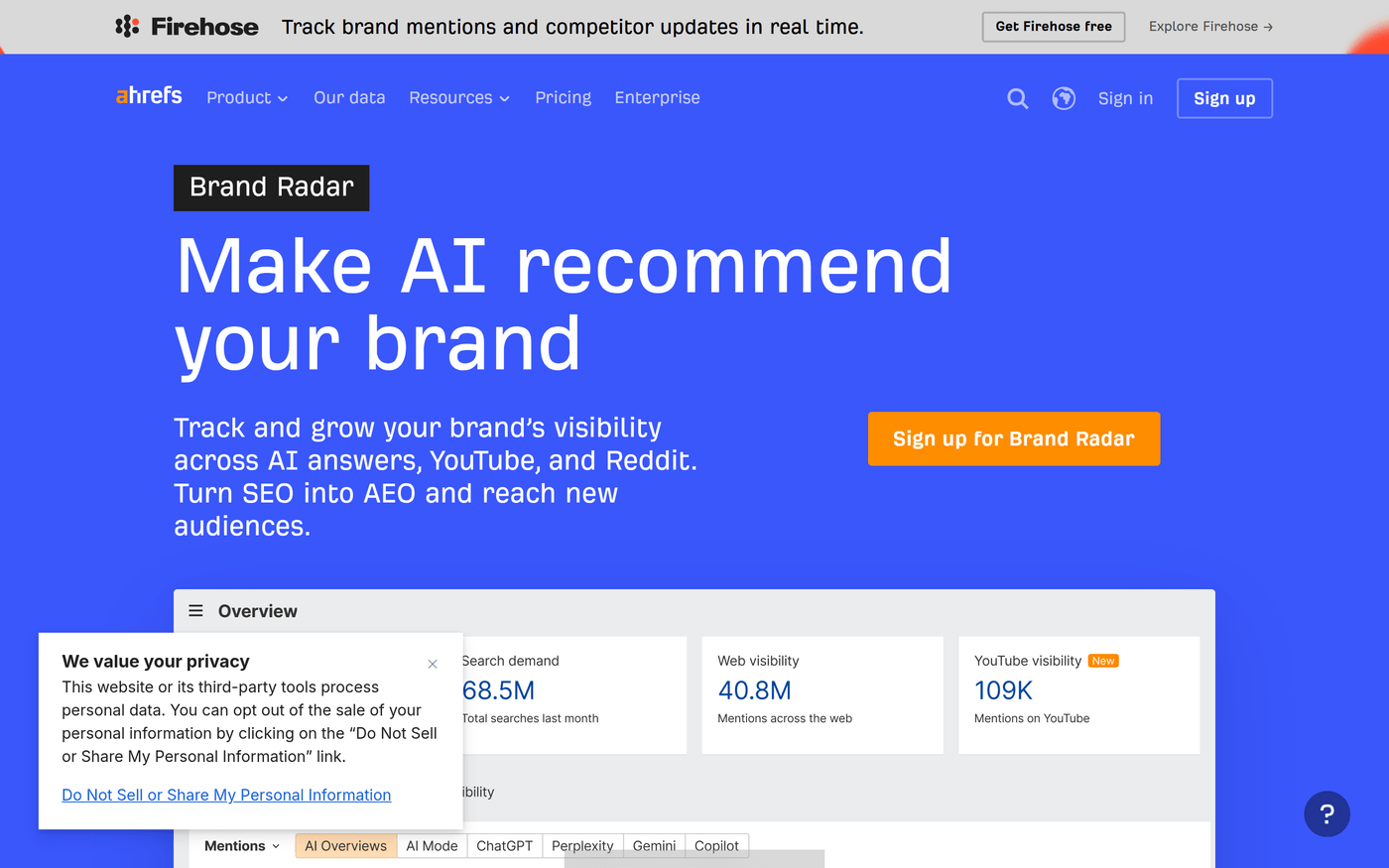Click 'Total searches last month' text
The height and width of the screenshot is (868, 1389).
click(530, 718)
